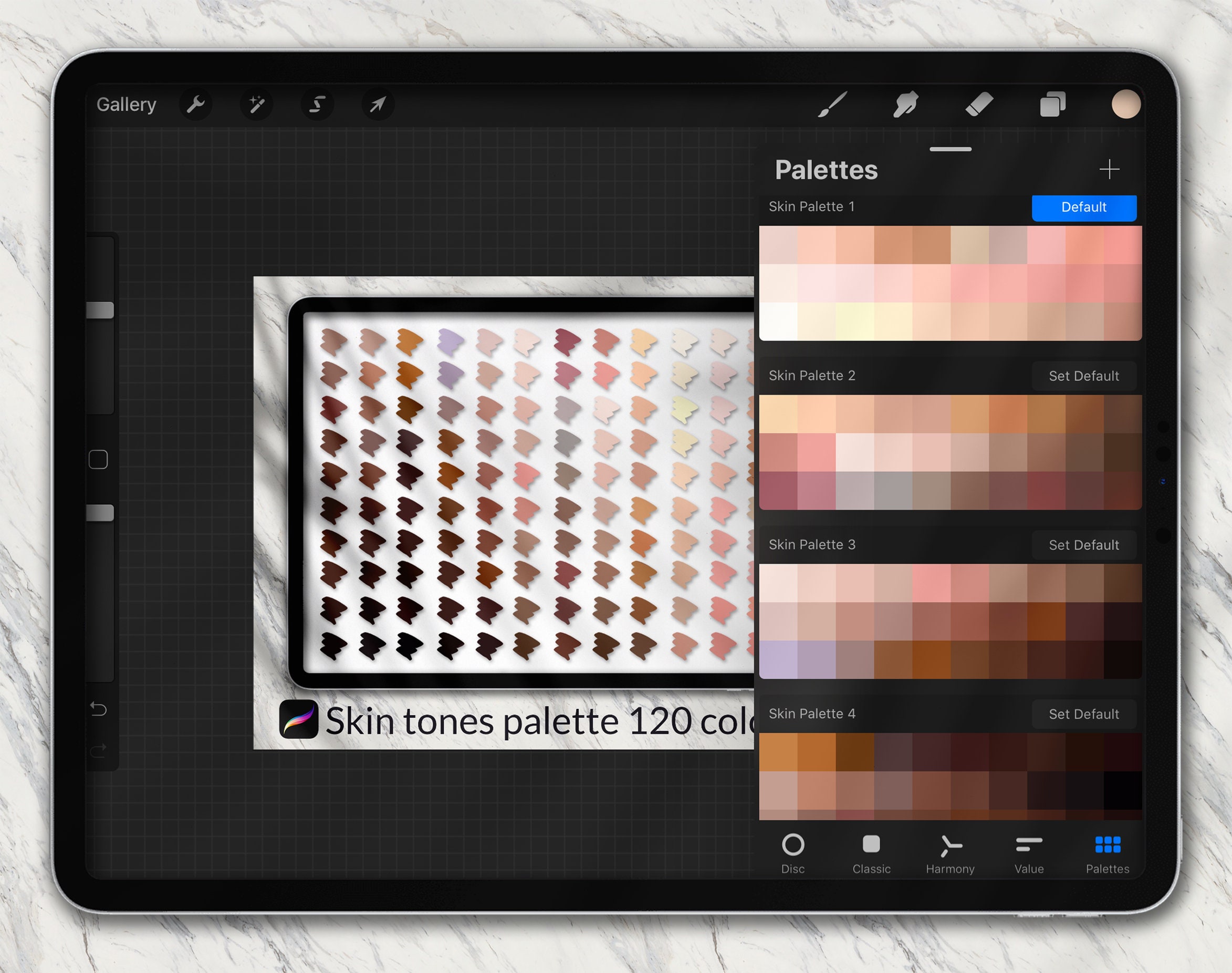Set Skin Palette 3 as default
1232x973 pixels.
tap(1084, 545)
